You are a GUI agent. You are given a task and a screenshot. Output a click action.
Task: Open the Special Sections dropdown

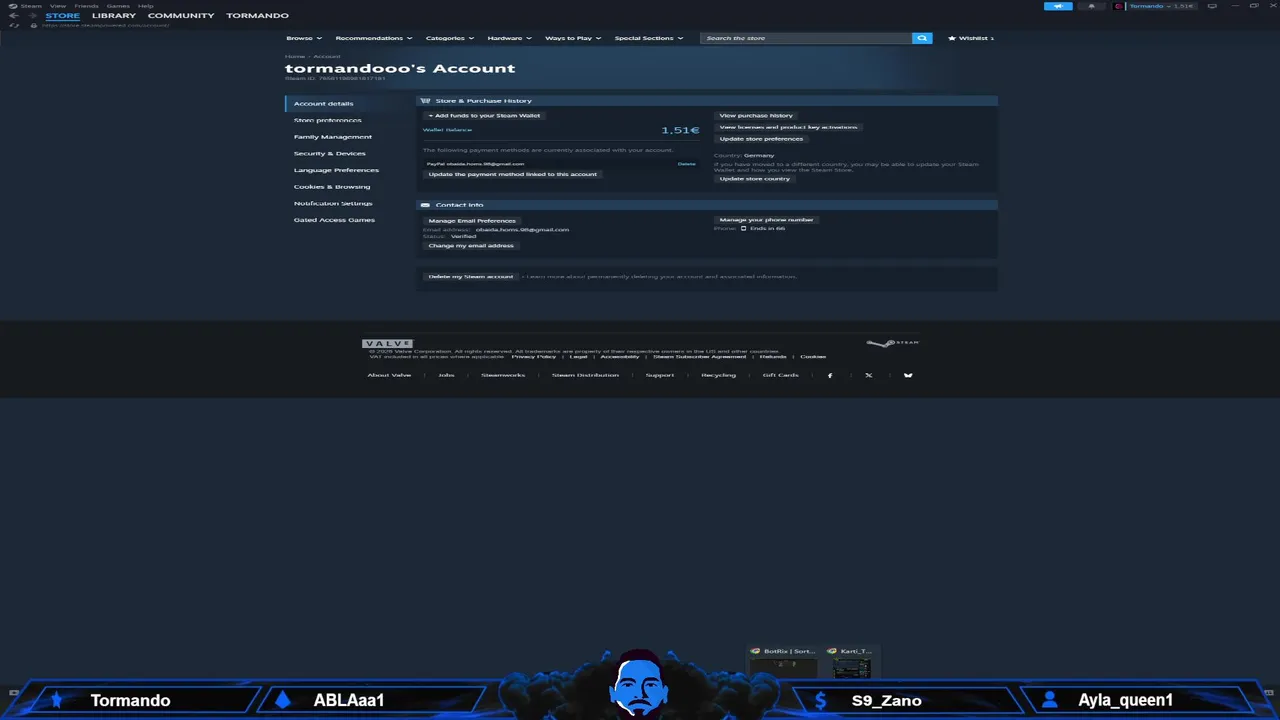(649, 38)
